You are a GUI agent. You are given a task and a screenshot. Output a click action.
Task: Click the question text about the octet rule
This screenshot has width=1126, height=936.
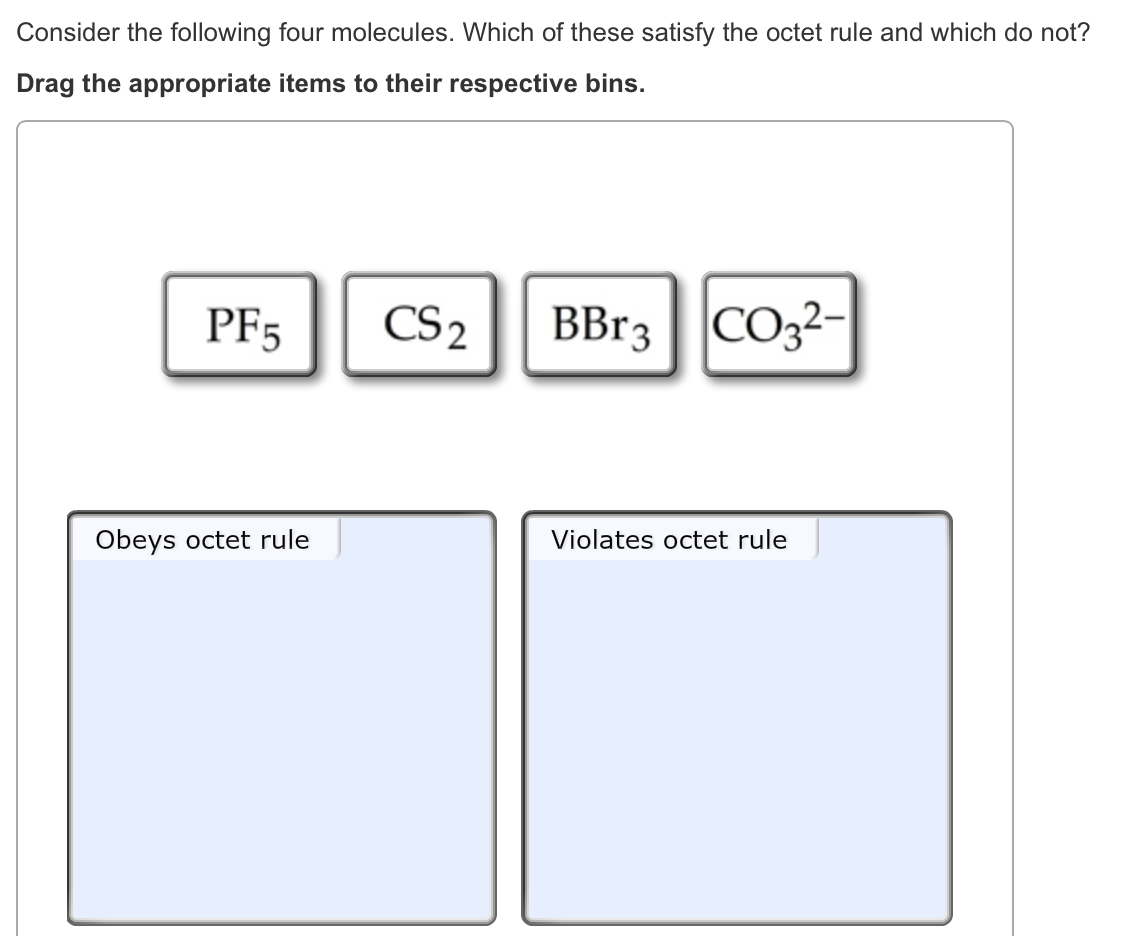click(x=550, y=32)
